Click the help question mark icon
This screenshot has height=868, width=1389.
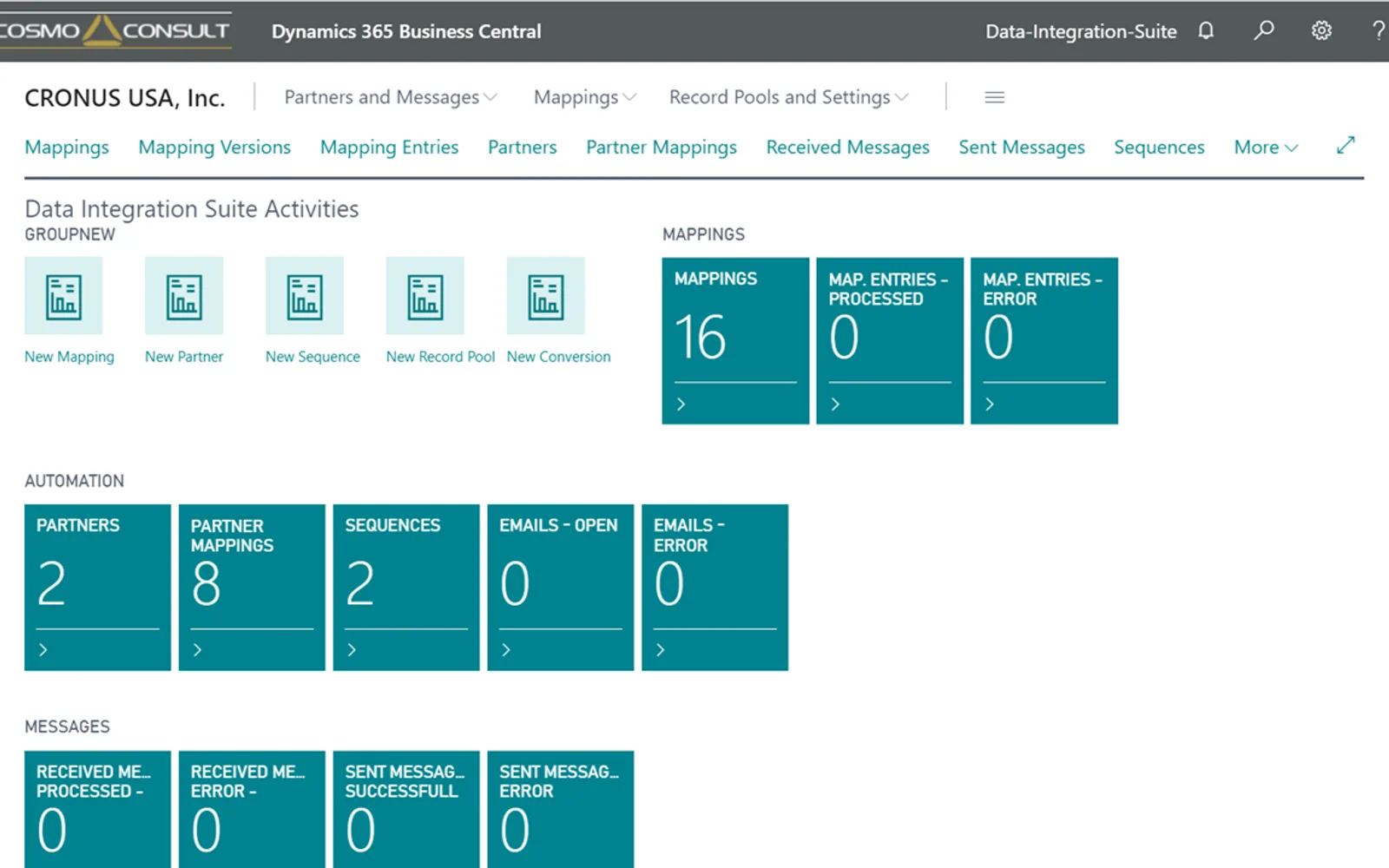coord(1378,31)
